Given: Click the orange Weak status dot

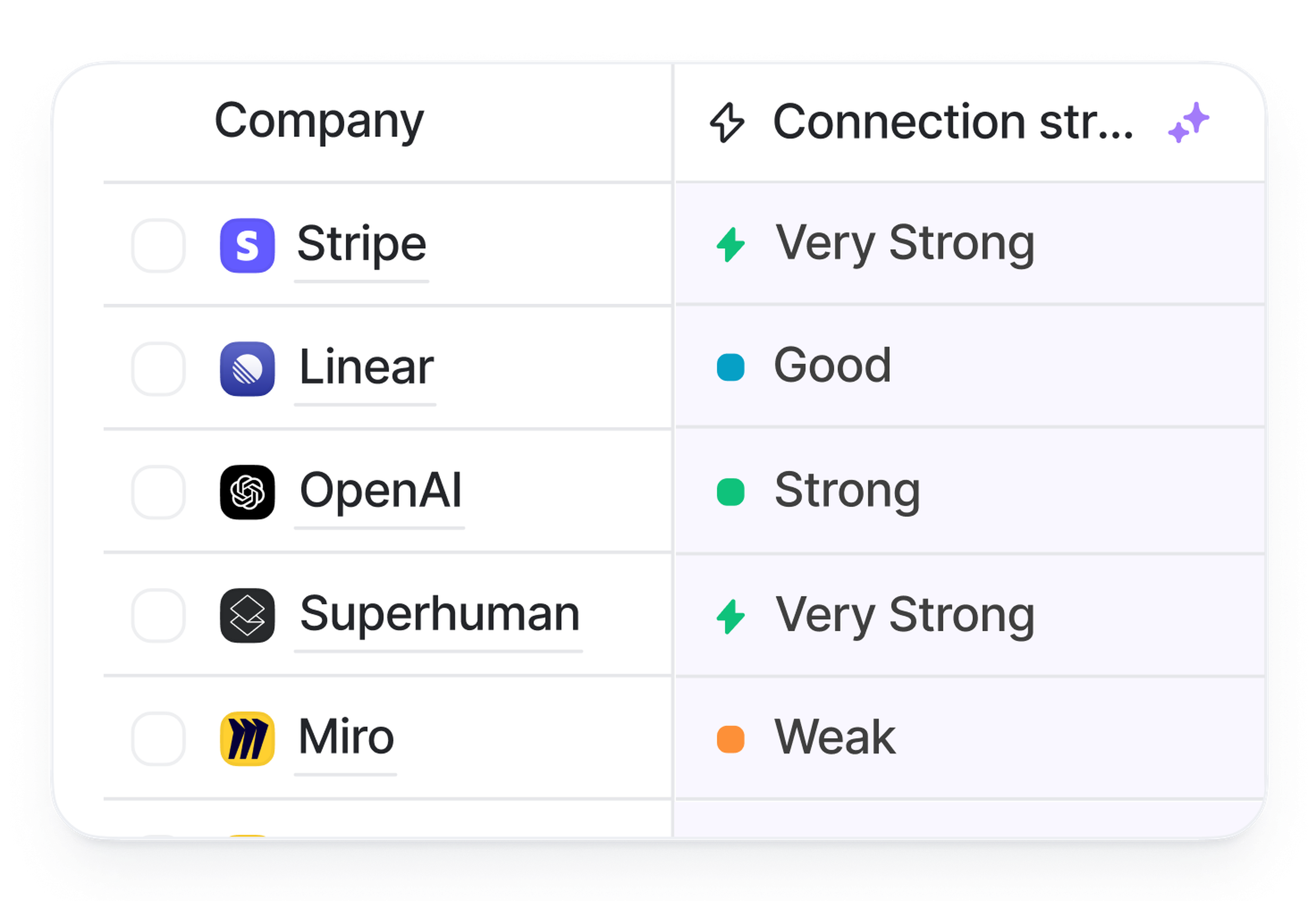Looking at the screenshot, I should (x=730, y=739).
